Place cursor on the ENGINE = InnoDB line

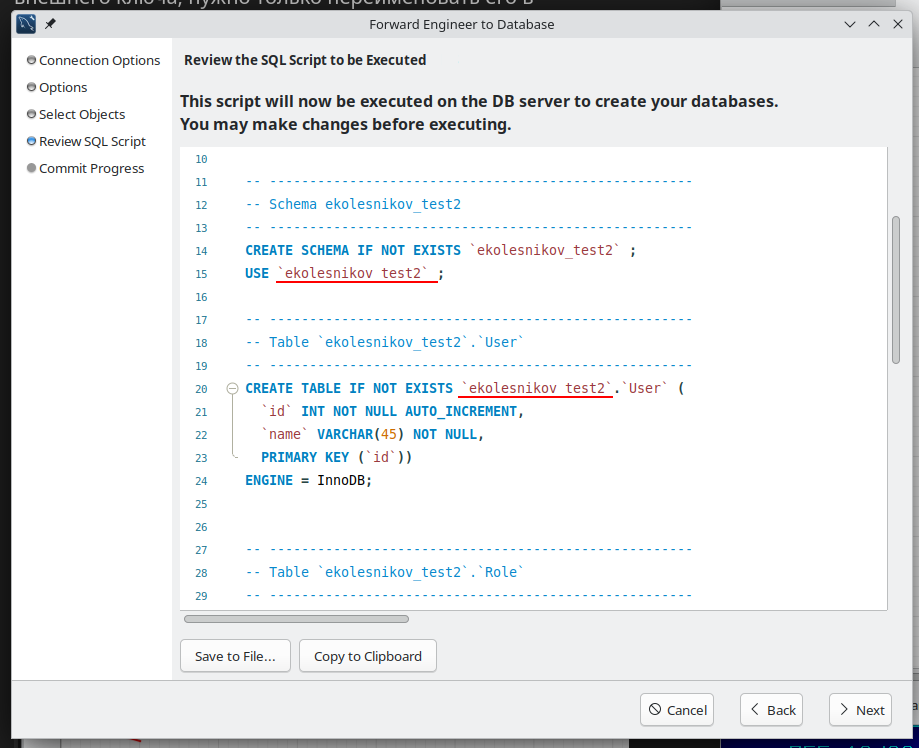(x=308, y=480)
